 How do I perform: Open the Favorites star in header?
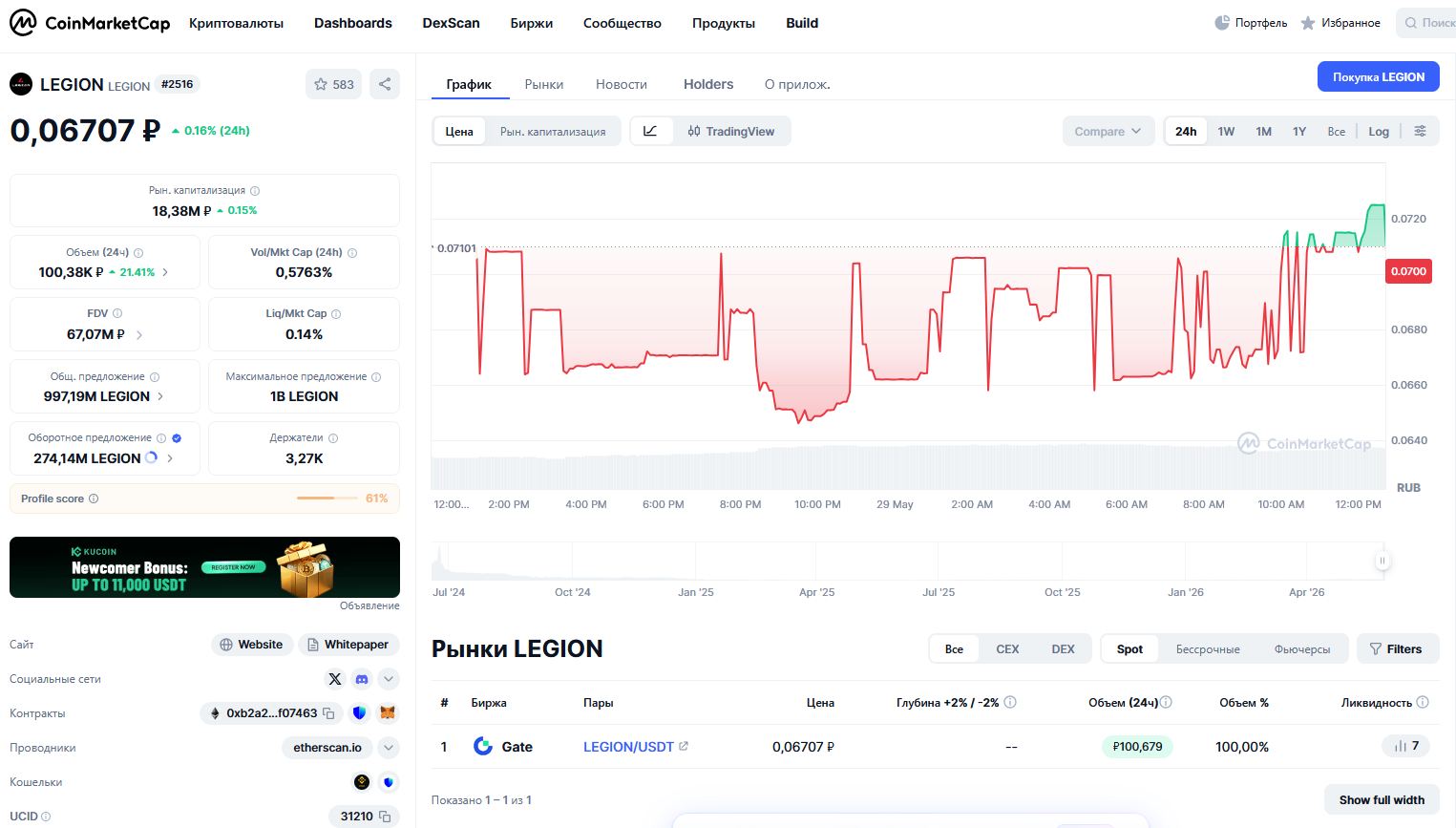click(x=1308, y=23)
